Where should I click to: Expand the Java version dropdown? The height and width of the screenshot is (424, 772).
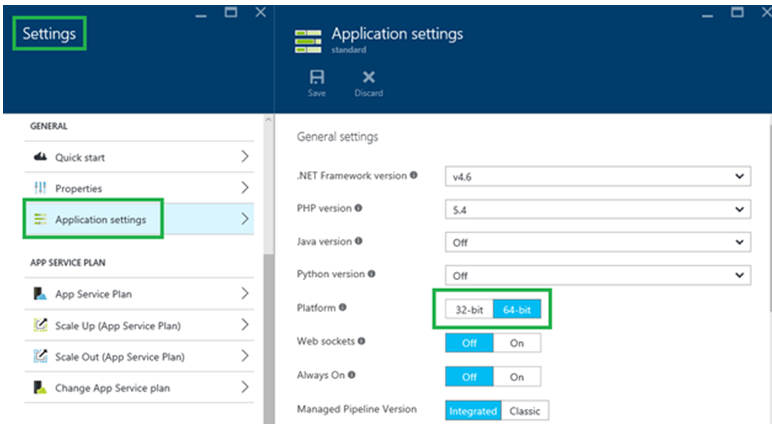(x=597, y=242)
